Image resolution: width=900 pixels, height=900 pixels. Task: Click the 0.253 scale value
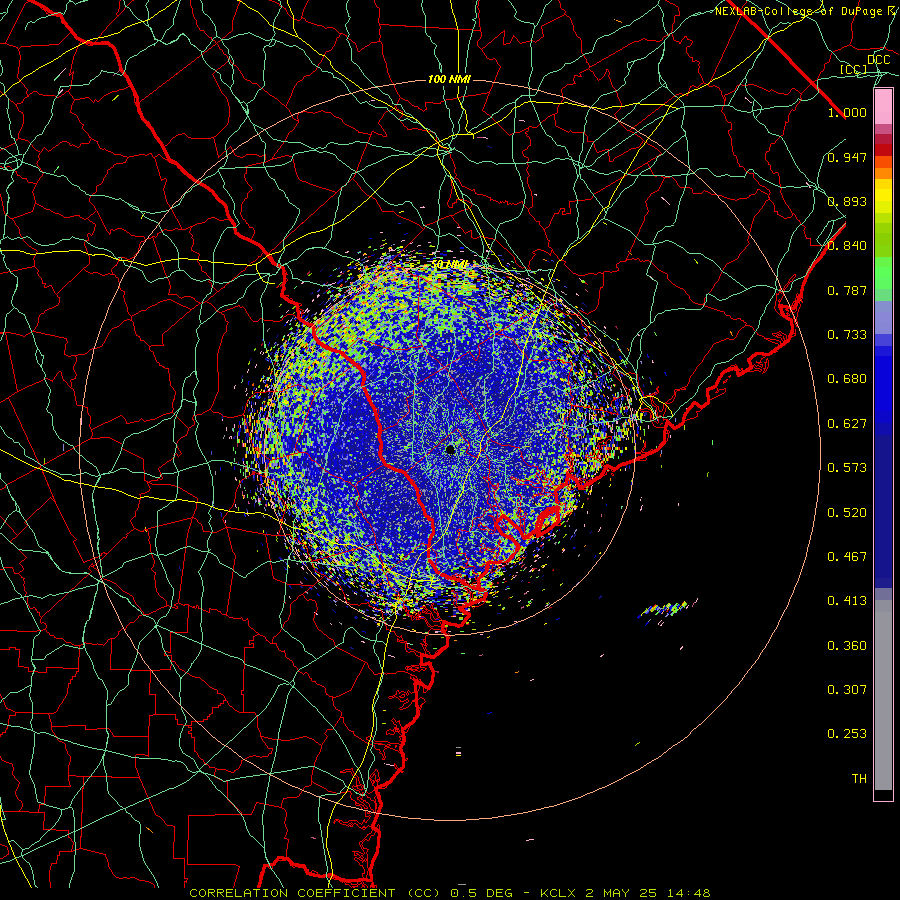click(847, 734)
